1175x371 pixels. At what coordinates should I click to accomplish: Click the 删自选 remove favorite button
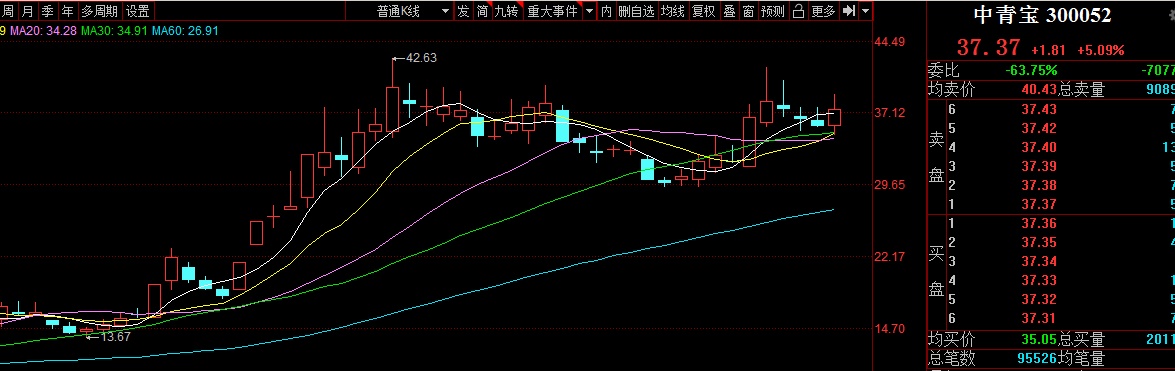(x=636, y=10)
